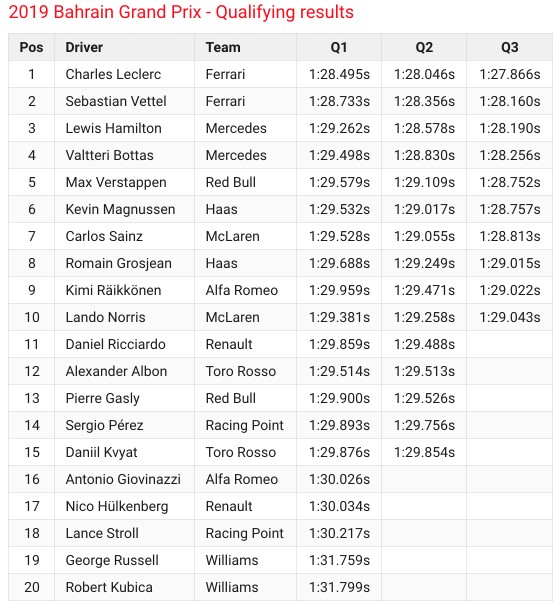Click the Kevin Magnussen driver cell
Viewport: 554px width, 604px height.
tap(124, 209)
